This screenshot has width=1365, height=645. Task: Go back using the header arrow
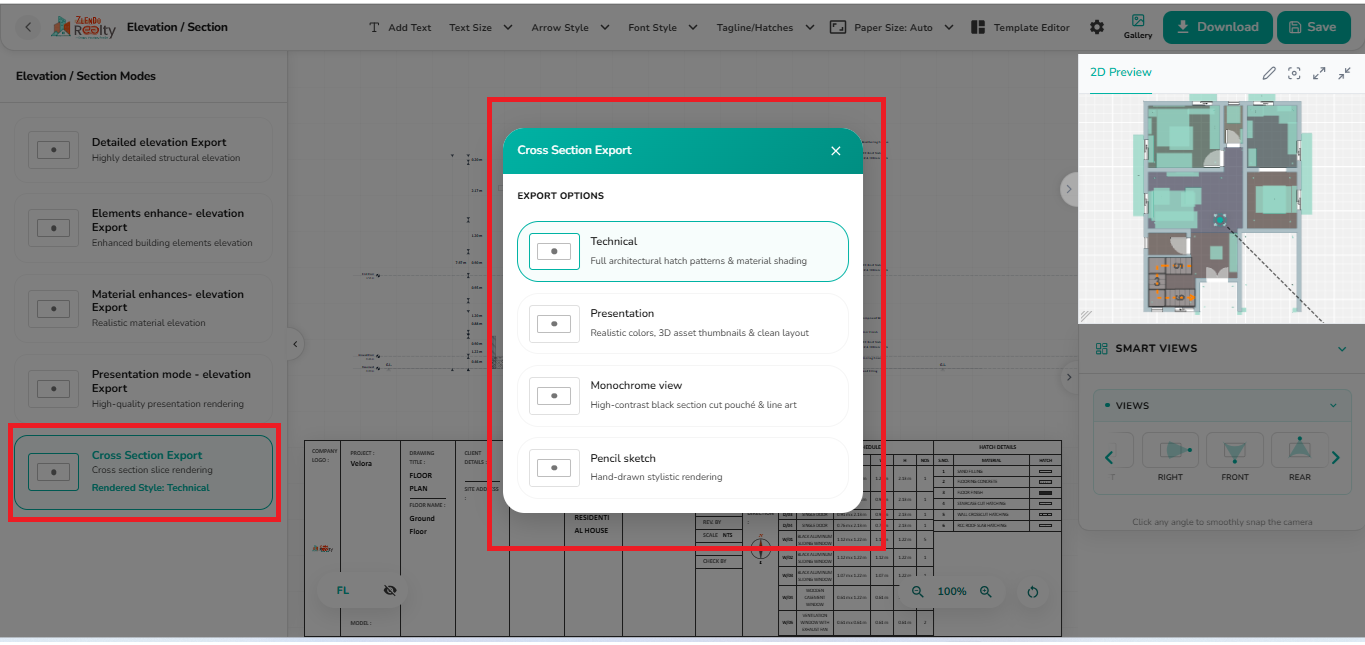coord(28,27)
